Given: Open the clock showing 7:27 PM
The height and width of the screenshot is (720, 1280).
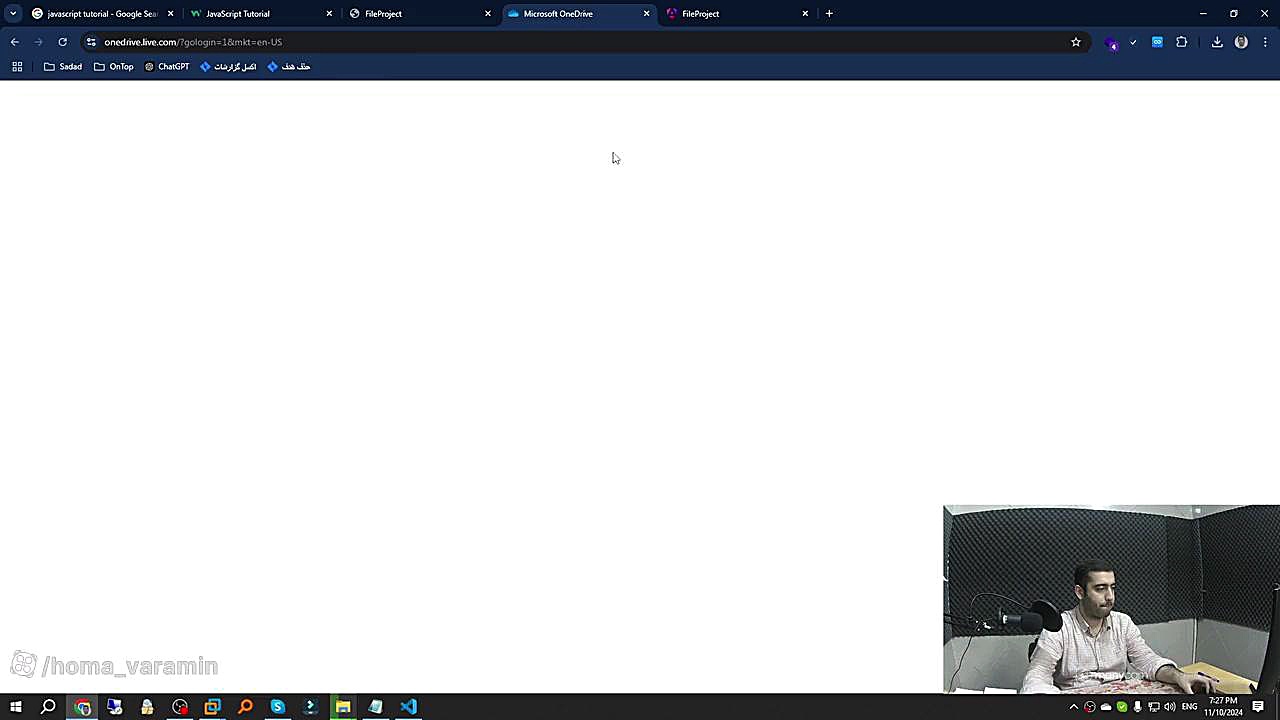Looking at the screenshot, I should 1223,707.
